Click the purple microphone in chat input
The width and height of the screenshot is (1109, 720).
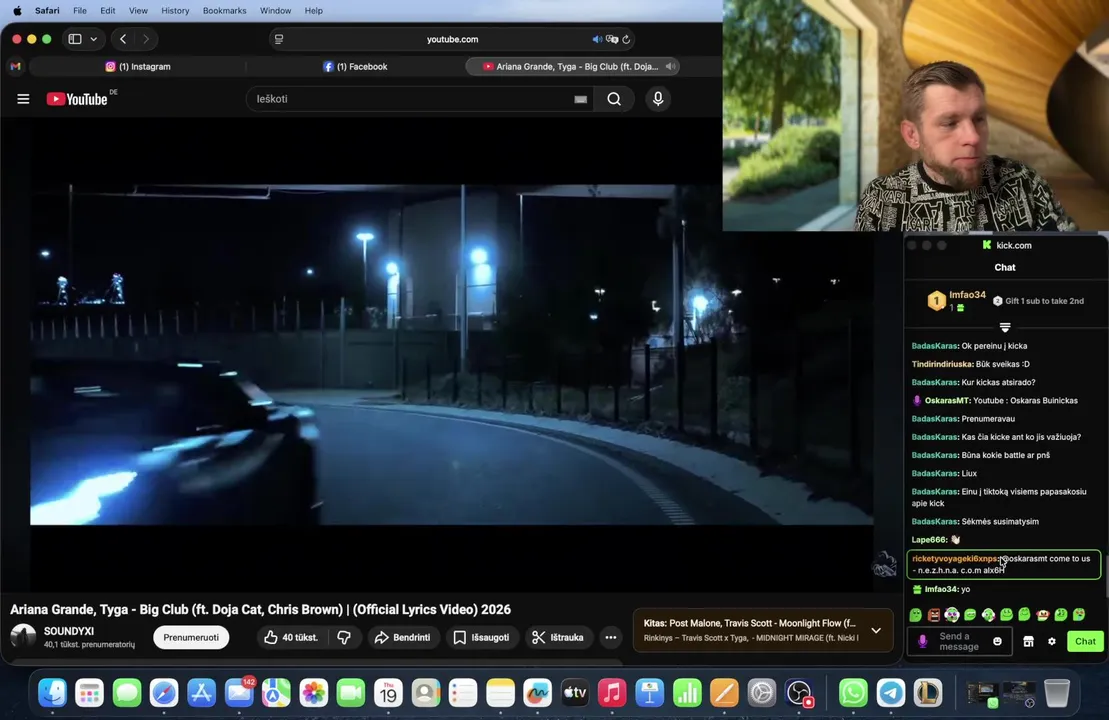(922, 641)
